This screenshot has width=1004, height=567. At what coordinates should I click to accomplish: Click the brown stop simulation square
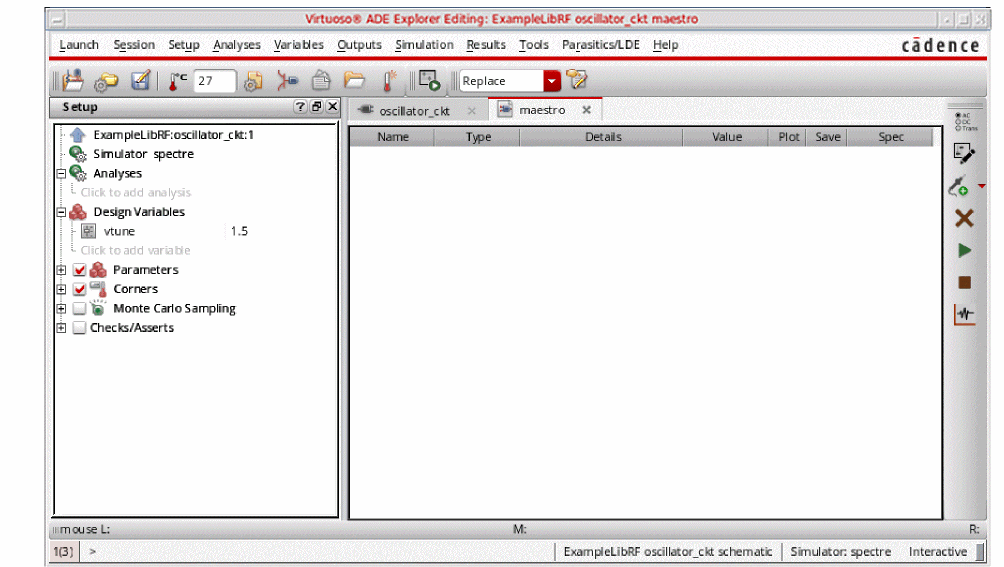tap(964, 282)
